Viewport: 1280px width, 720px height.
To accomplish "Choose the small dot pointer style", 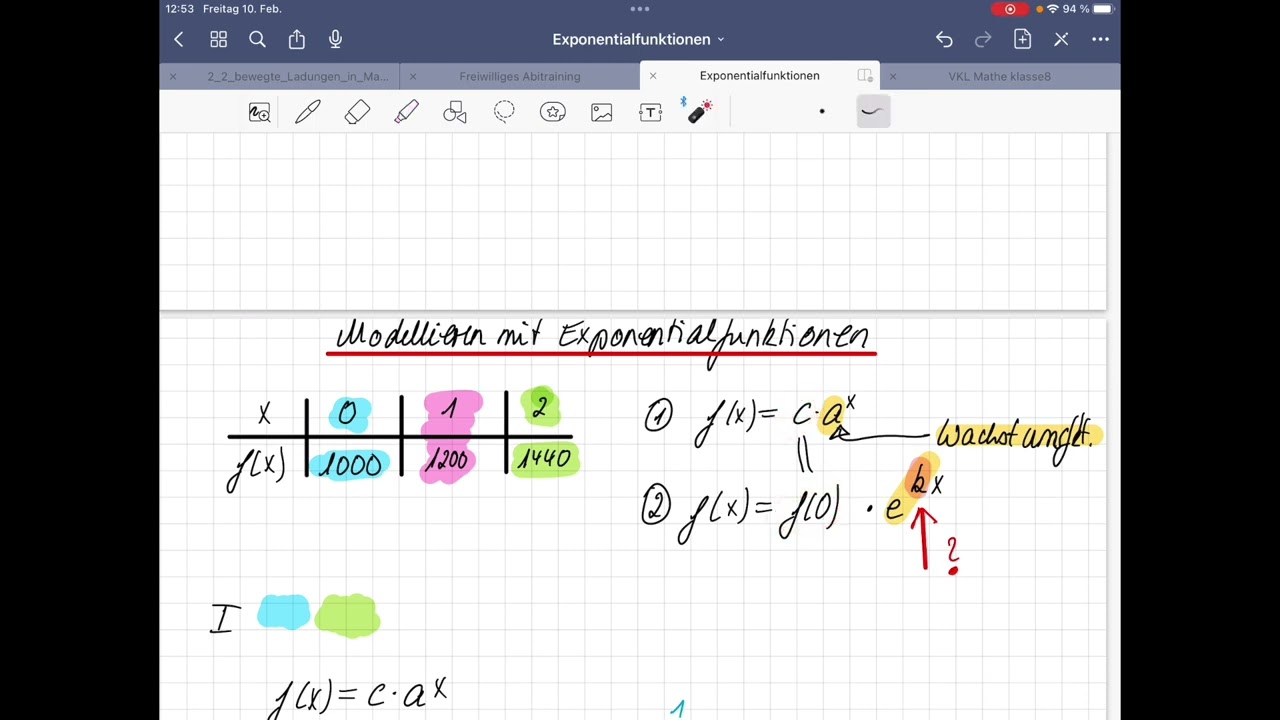I will pyautogui.click(x=822, y=111).
